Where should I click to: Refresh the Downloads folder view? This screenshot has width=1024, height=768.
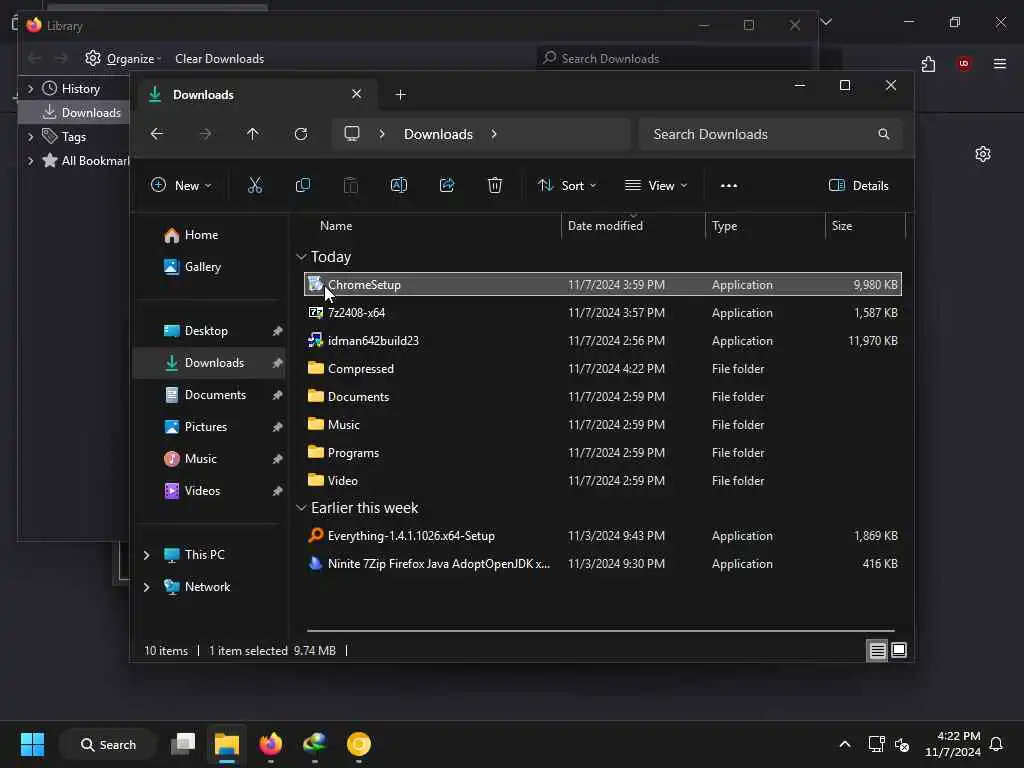300,134
